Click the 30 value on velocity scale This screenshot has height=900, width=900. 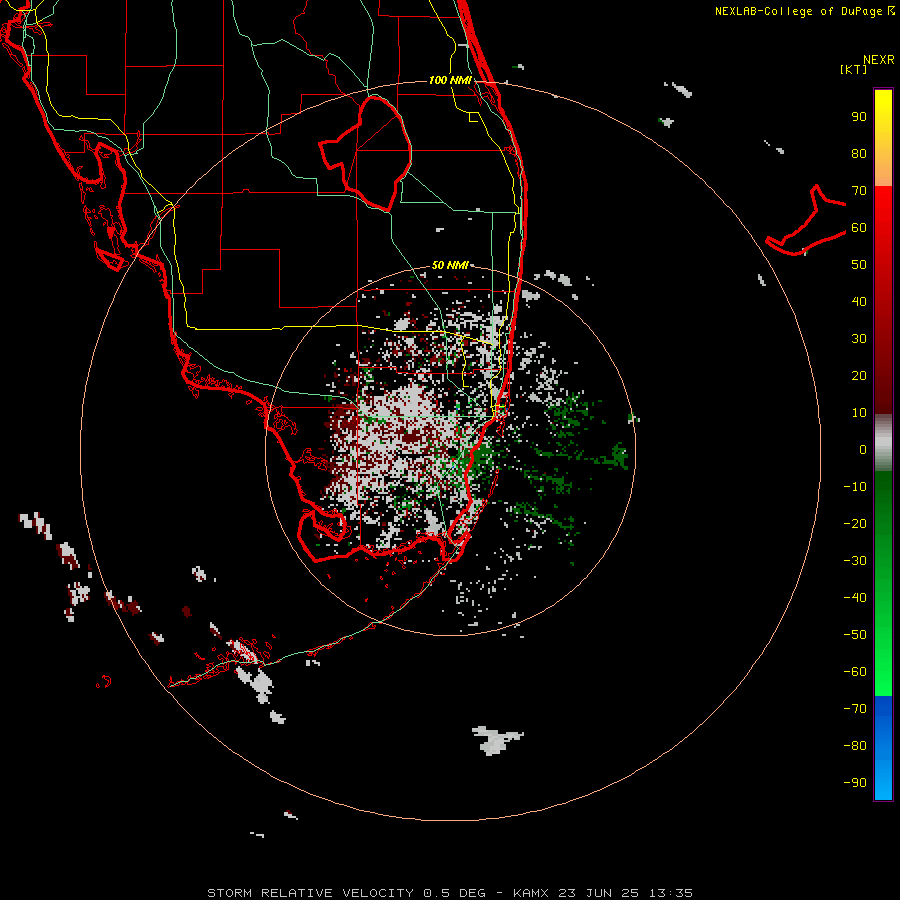pyautogui.click(x=859, y=339)
